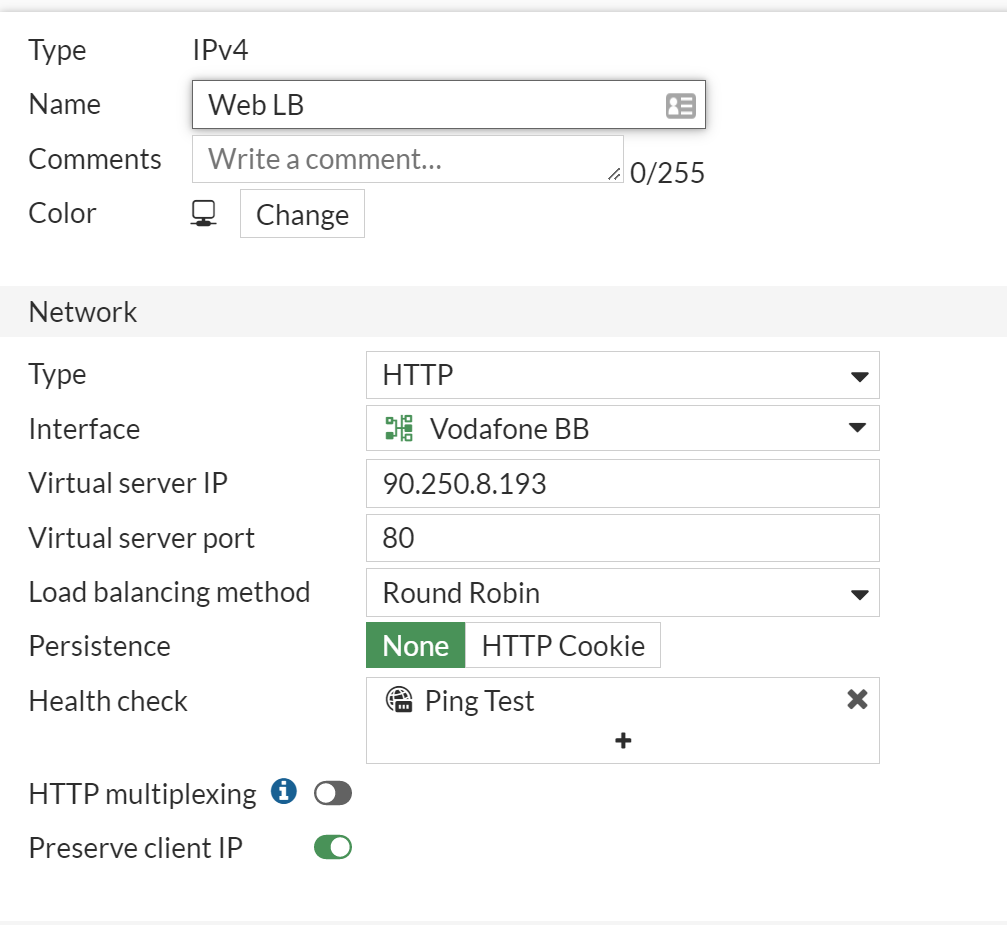
Task: Open the Type dropdown showing HTTP
Action: (622, 375)
